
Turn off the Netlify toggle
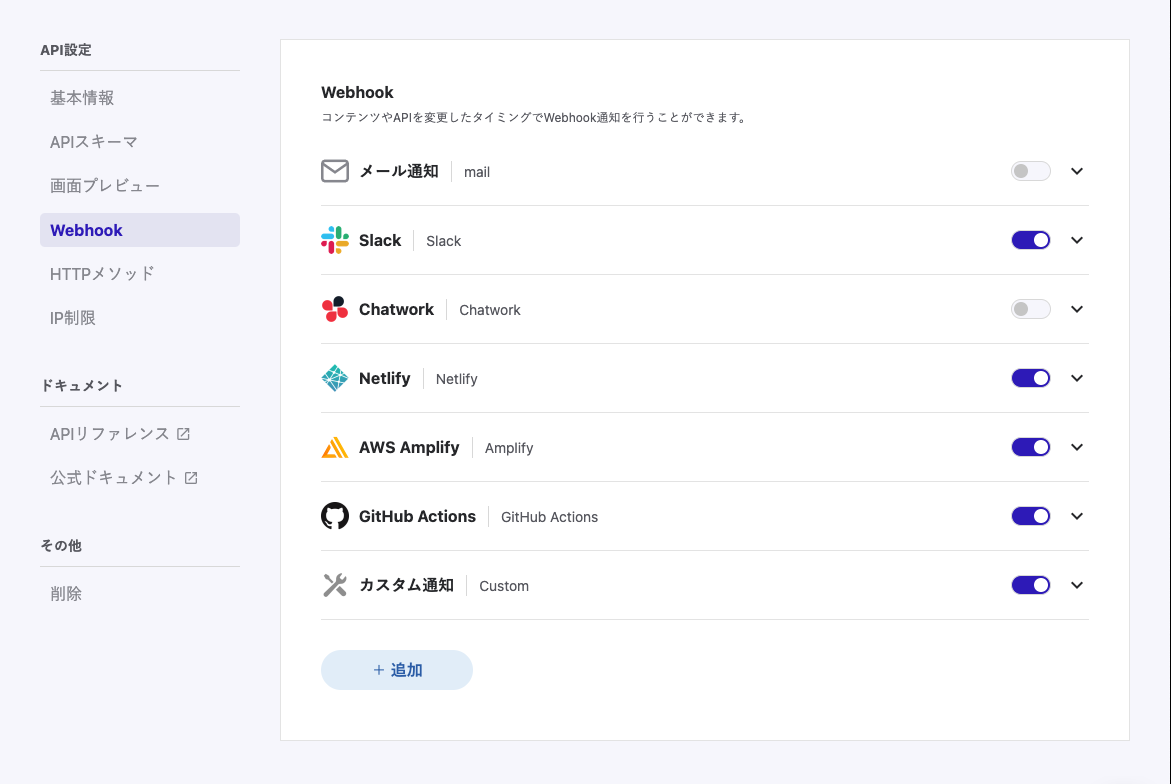point(1031,379)
